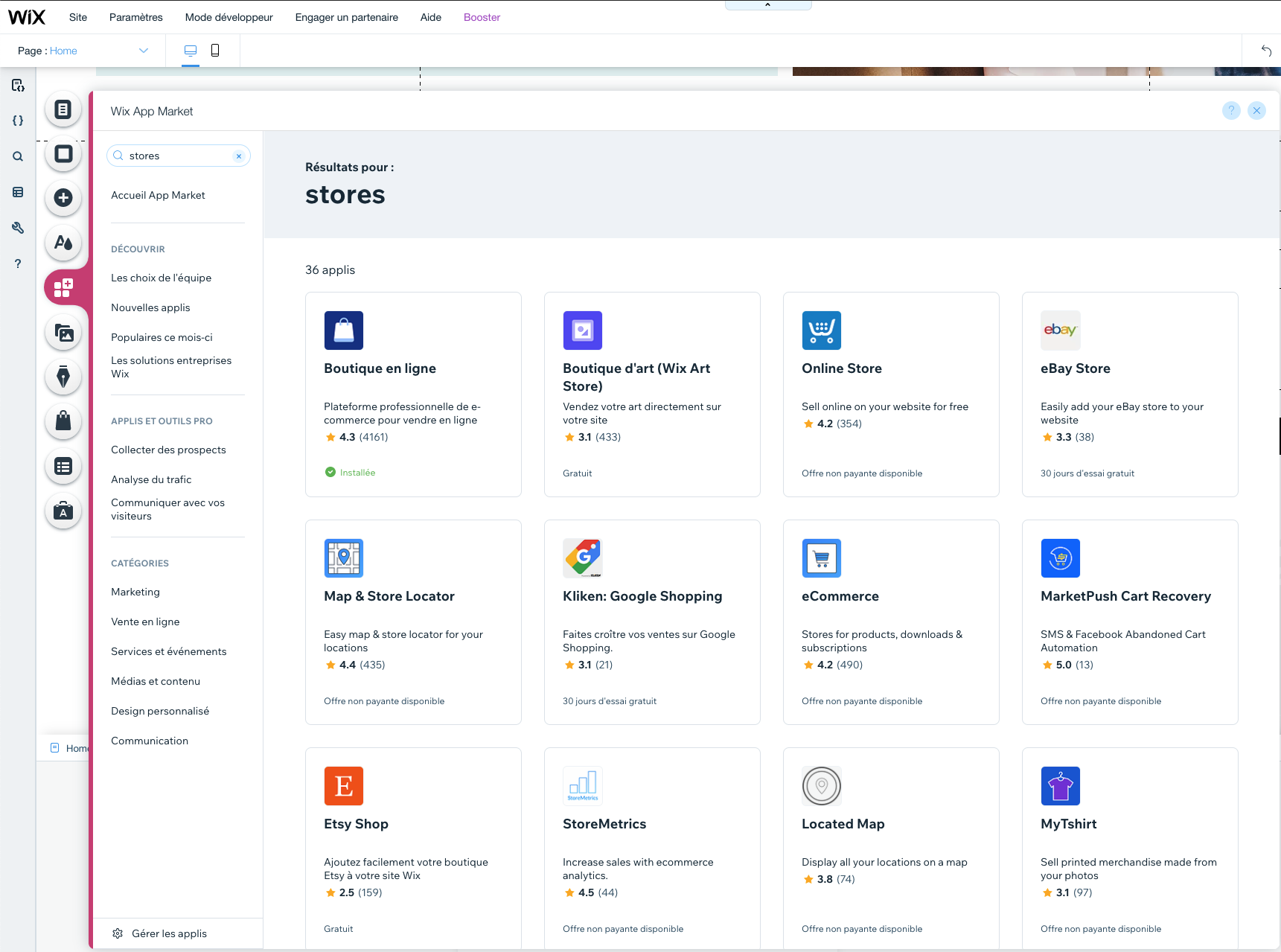Open the Kliken Google Shopping icon
Viewport: 1281px width, 952px height.
pos(583,558)
